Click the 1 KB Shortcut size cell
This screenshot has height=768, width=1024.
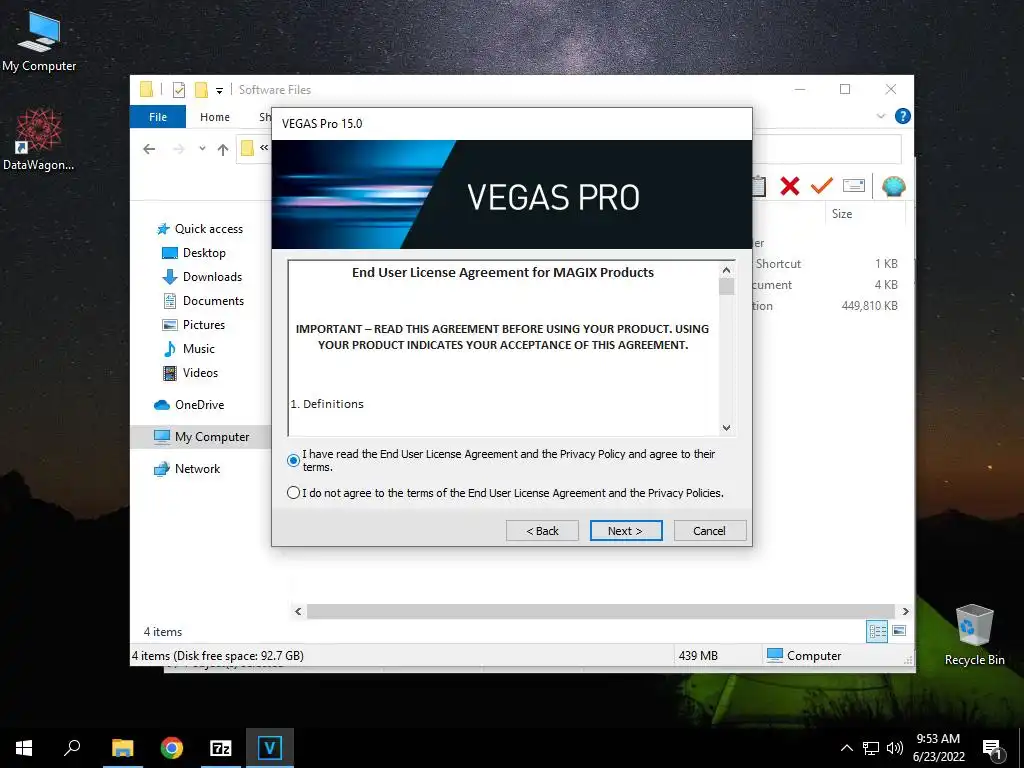886,264
